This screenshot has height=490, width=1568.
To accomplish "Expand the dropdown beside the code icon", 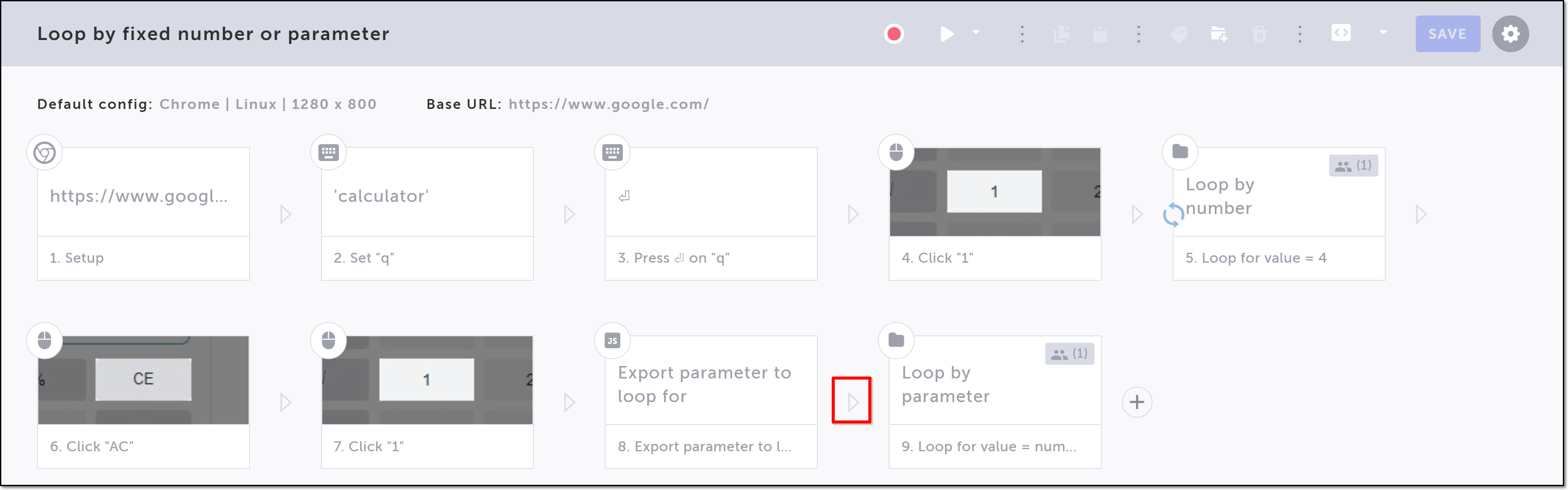I will (1383, 33).
